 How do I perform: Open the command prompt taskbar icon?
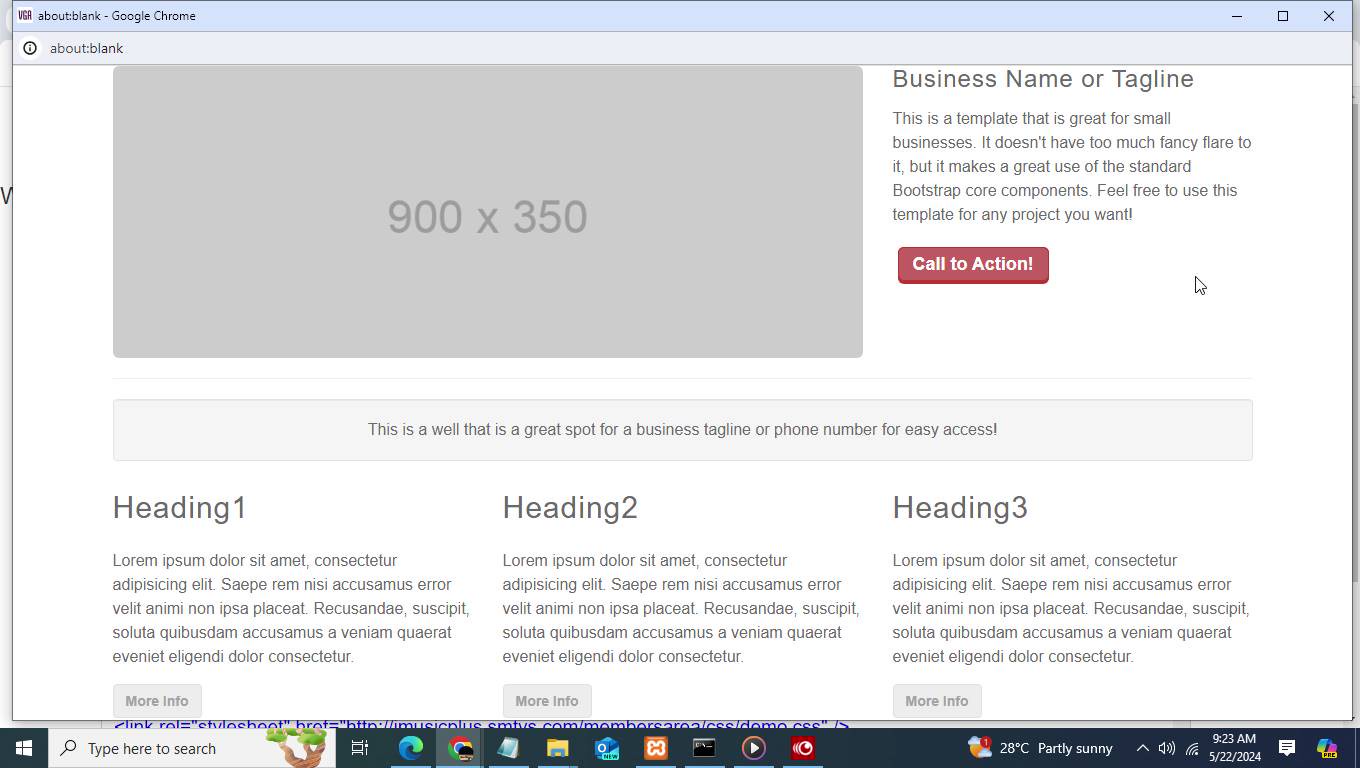coord(704,748)
